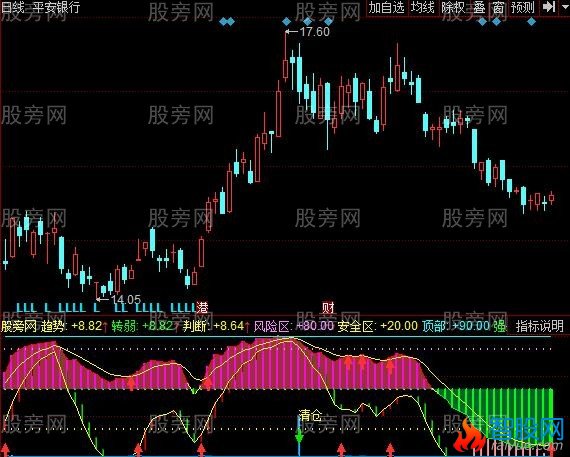Click the 17.60 high price label
The width and height of the screenshot is (570, 457).
[314, 32]
